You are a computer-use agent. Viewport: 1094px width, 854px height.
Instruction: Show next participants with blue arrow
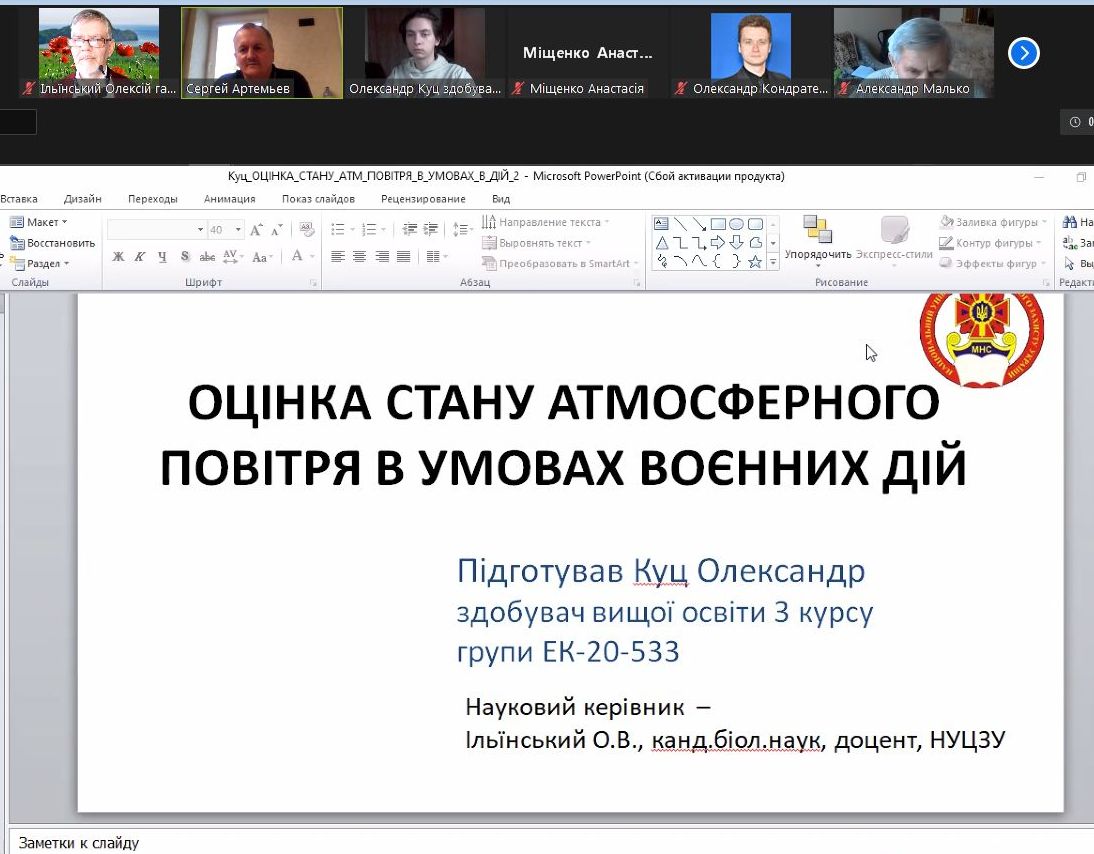click(1023, 53)
